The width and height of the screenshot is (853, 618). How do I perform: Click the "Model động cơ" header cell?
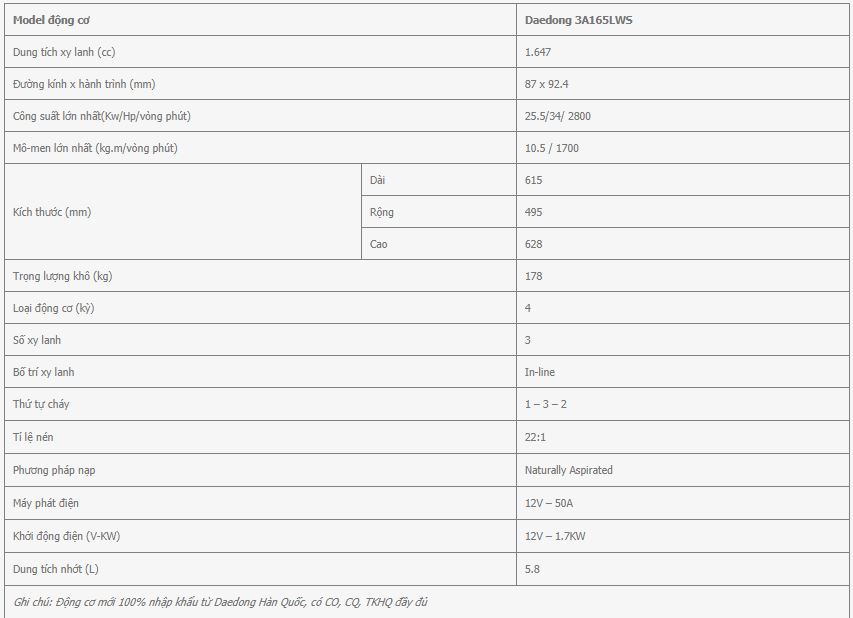point(52,20)
